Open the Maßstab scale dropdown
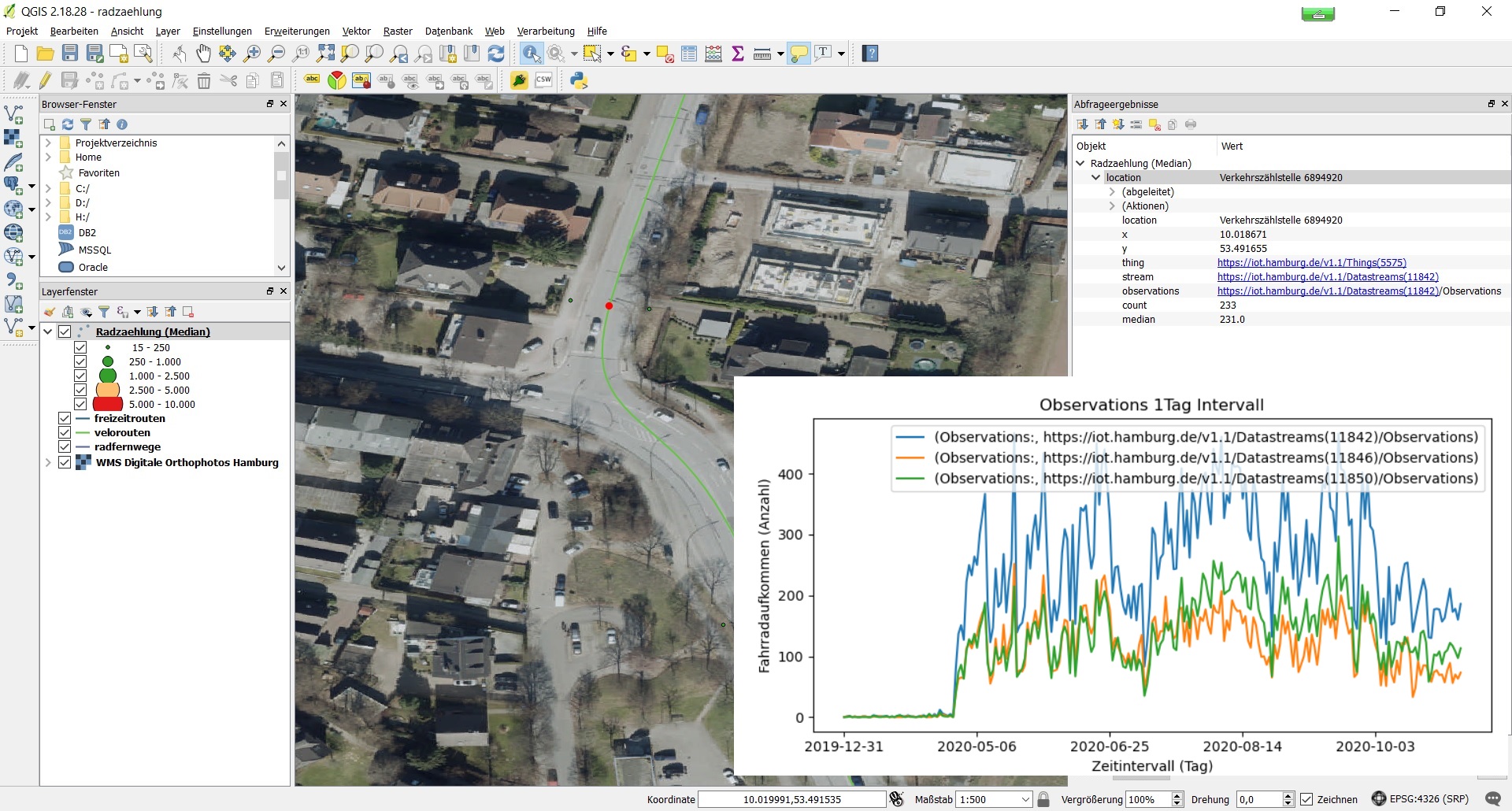1512x811 pixels. point(1025,799)
